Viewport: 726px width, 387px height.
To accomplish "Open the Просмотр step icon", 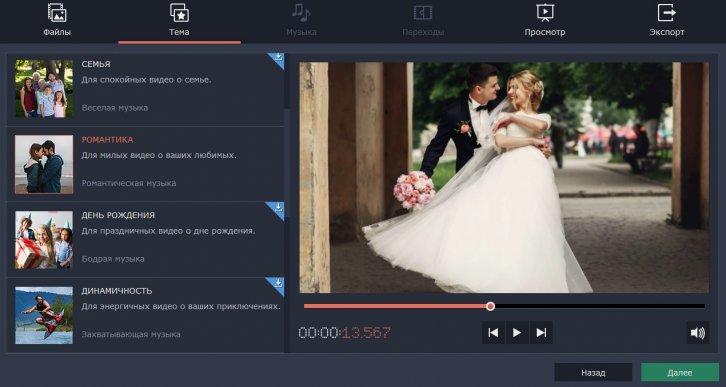I will 545,12.
